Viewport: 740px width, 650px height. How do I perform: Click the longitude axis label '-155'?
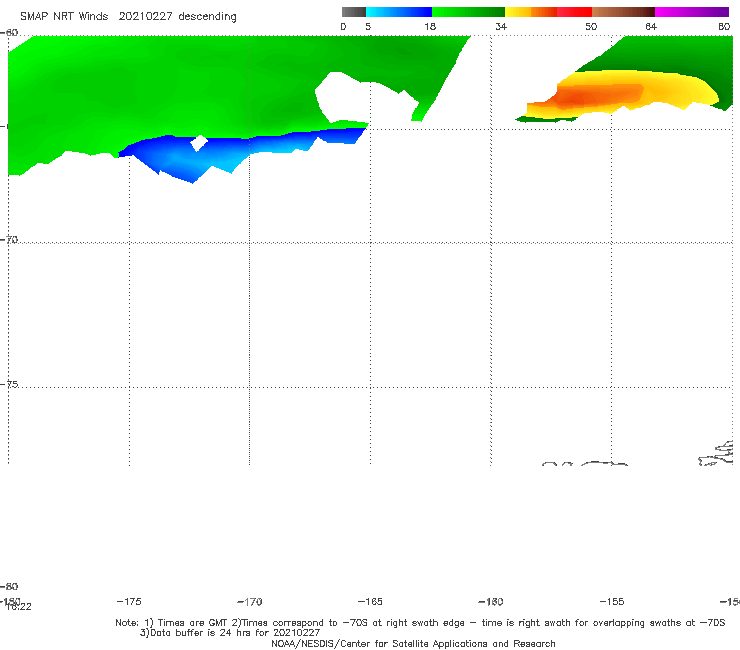tap(612, 602)
